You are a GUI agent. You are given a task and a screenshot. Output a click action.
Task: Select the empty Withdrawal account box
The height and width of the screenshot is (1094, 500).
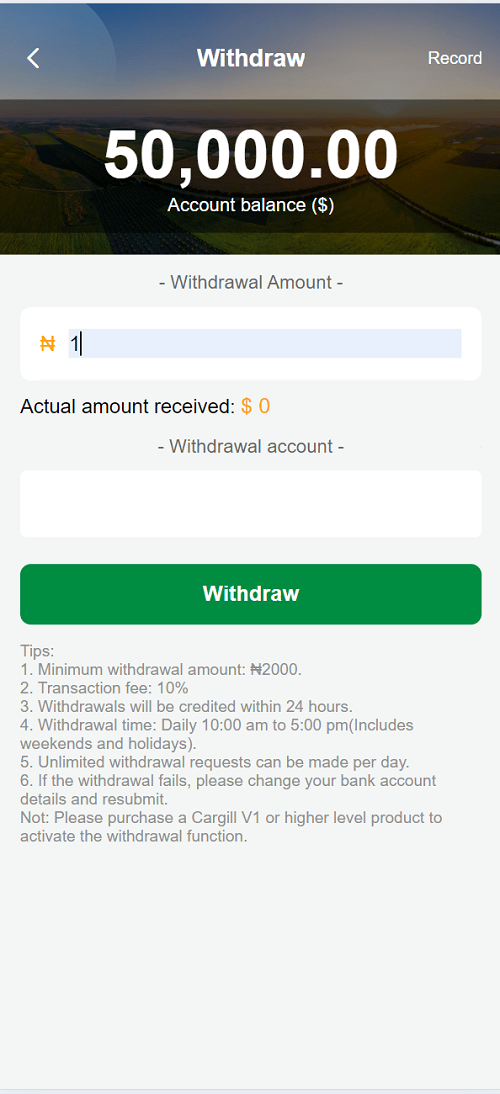click(x=250, y=504)
